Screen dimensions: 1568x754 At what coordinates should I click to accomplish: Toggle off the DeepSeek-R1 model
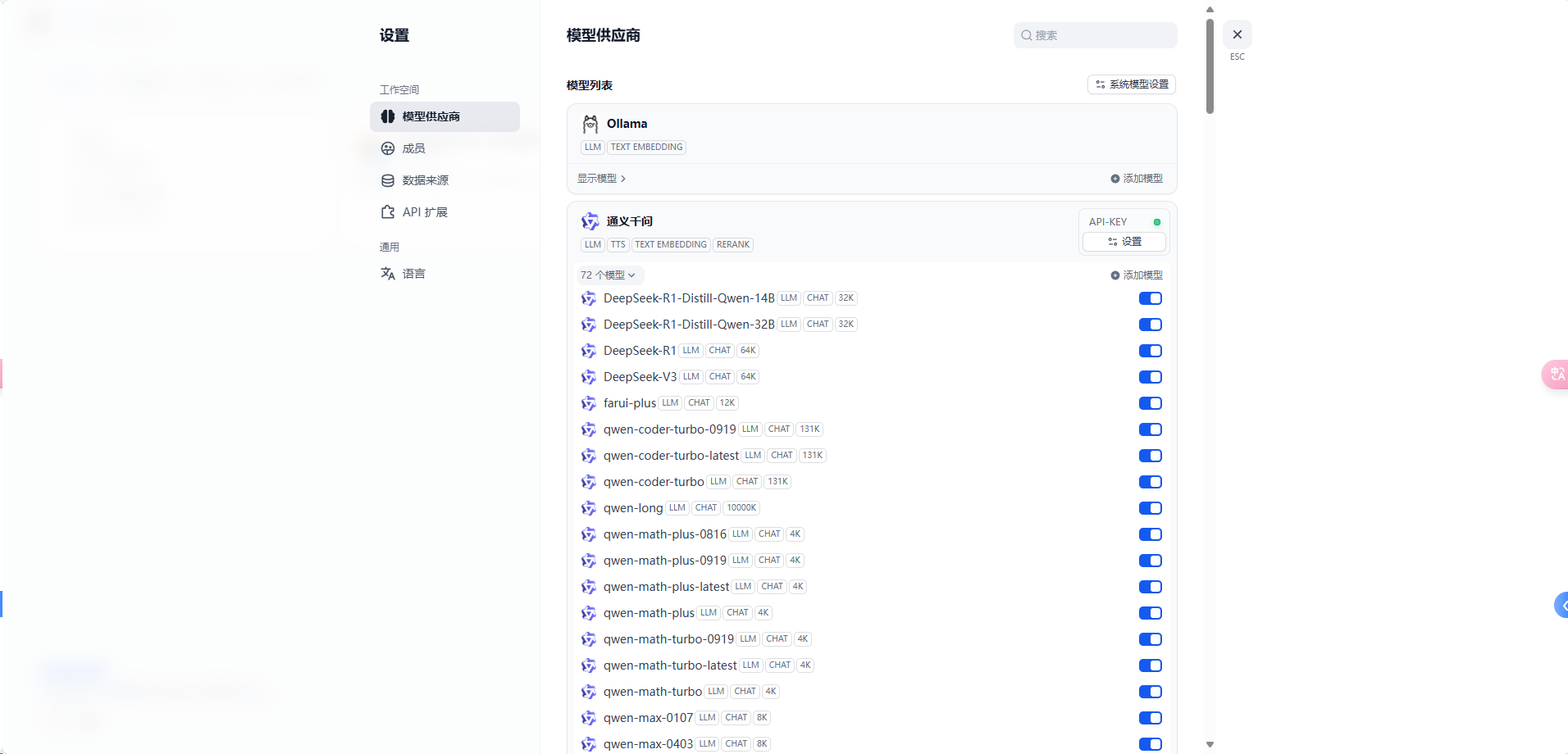[1151, 351]
